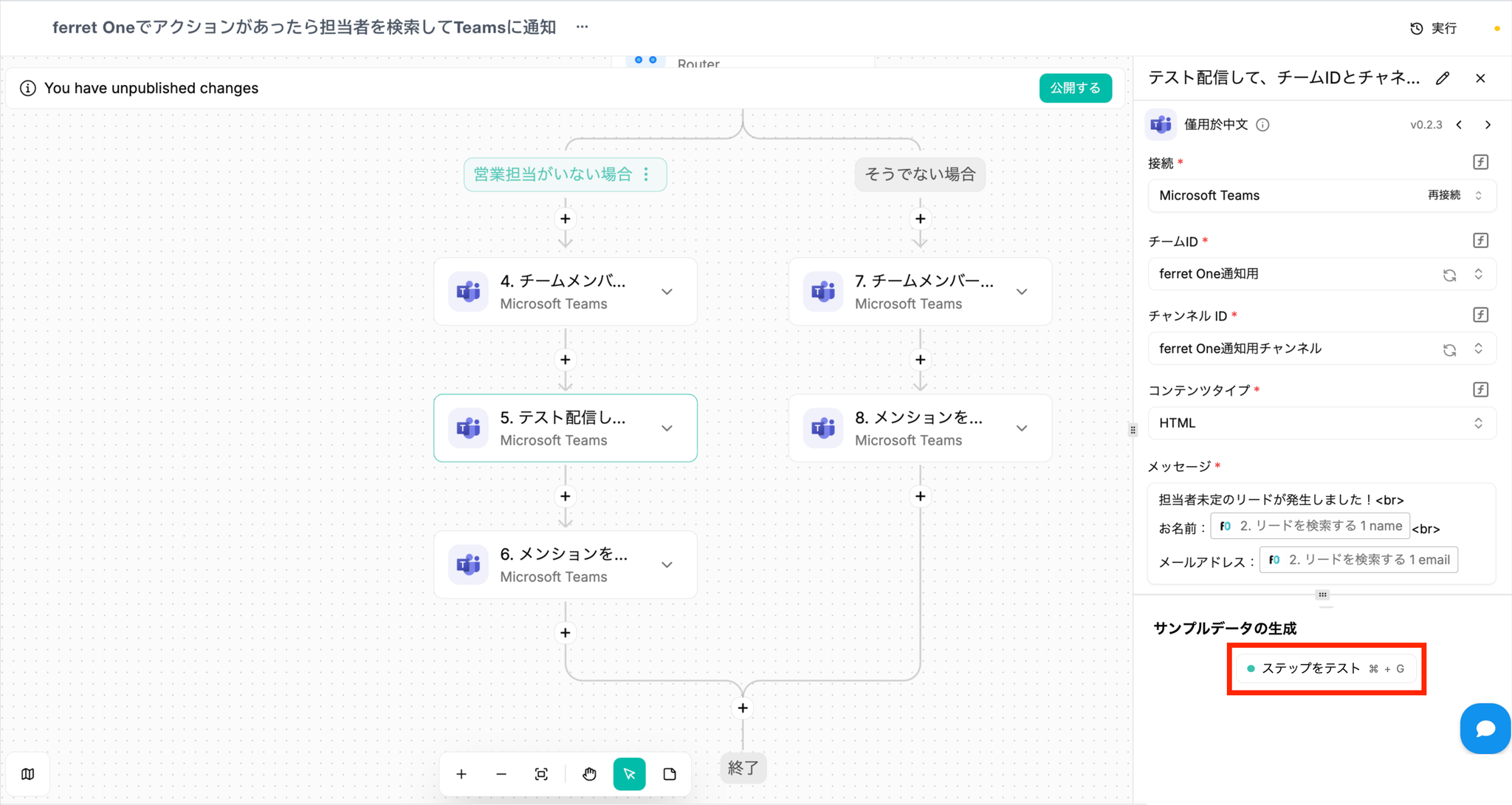Click the zoom out minus icon

(501, 774)
